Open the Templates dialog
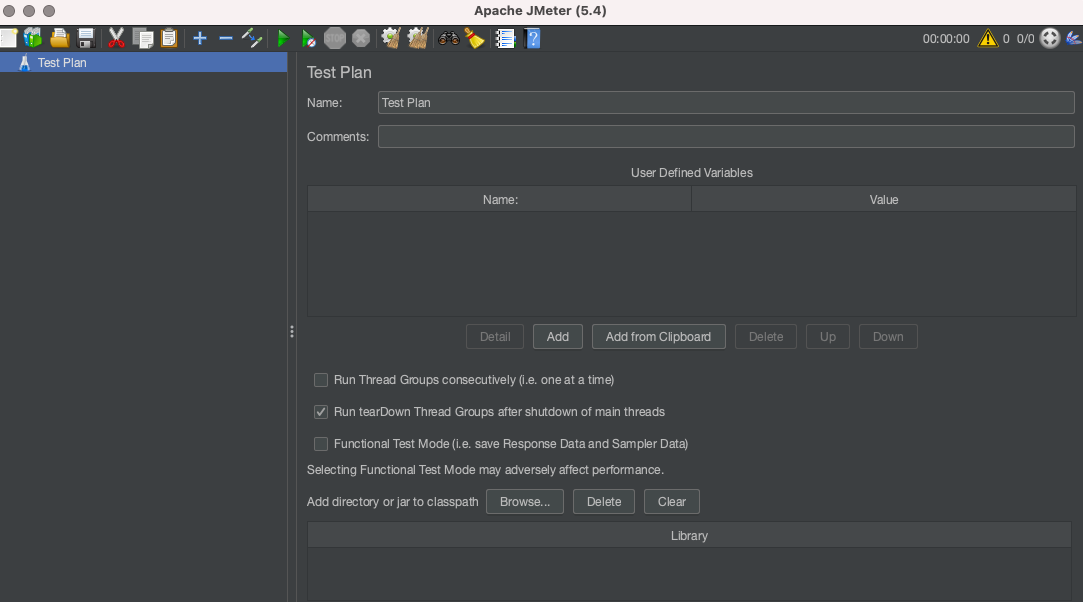The image size is (1083, 602). [33, 37]
